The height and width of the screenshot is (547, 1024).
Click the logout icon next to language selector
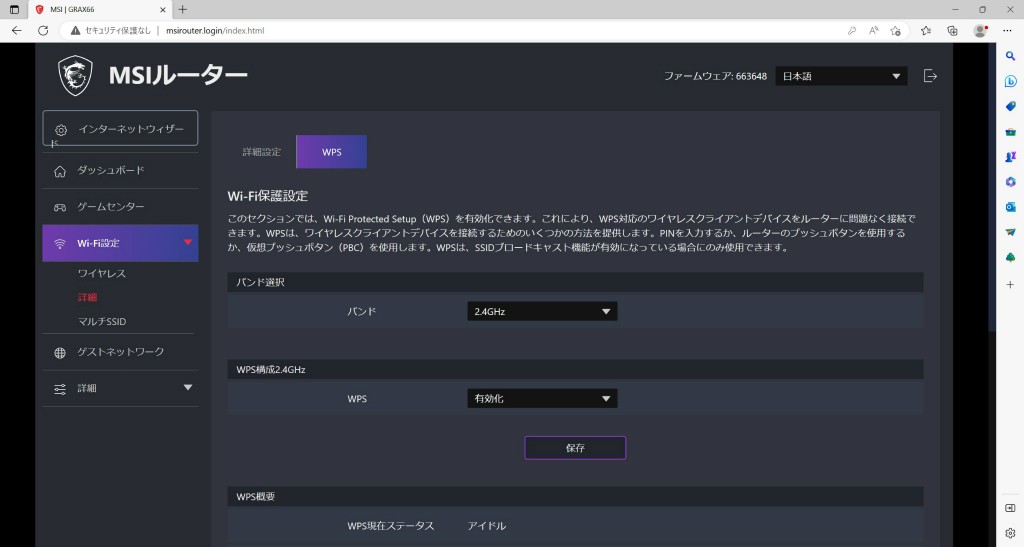930,76
